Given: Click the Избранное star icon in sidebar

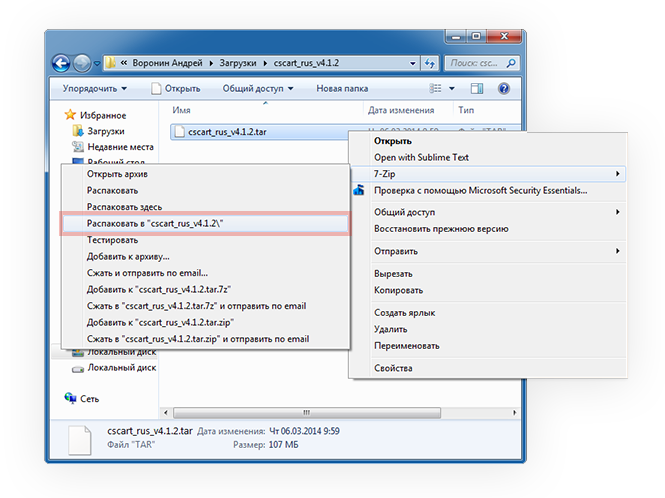Looking at the screenshot, I should [x=70, y=115].
